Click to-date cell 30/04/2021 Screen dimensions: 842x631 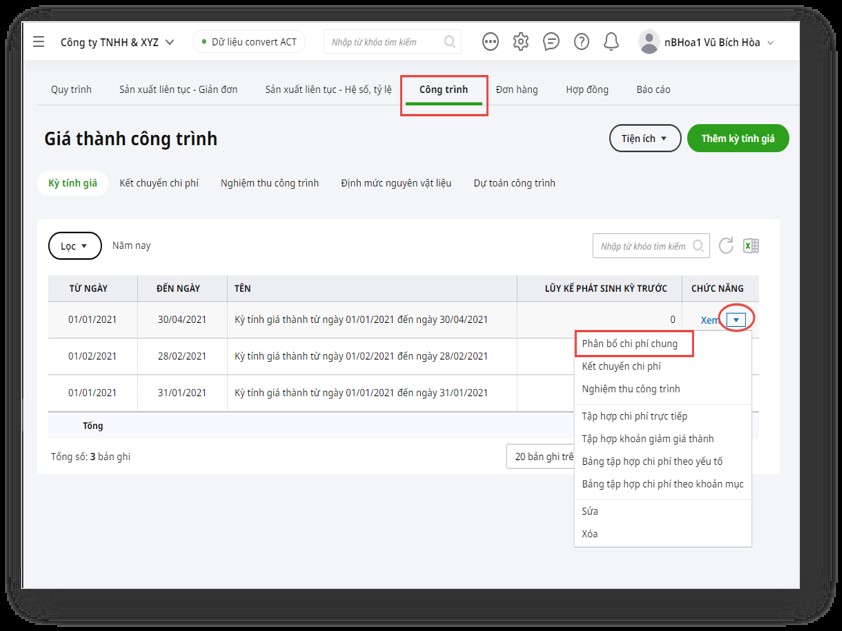click(182, 320)
